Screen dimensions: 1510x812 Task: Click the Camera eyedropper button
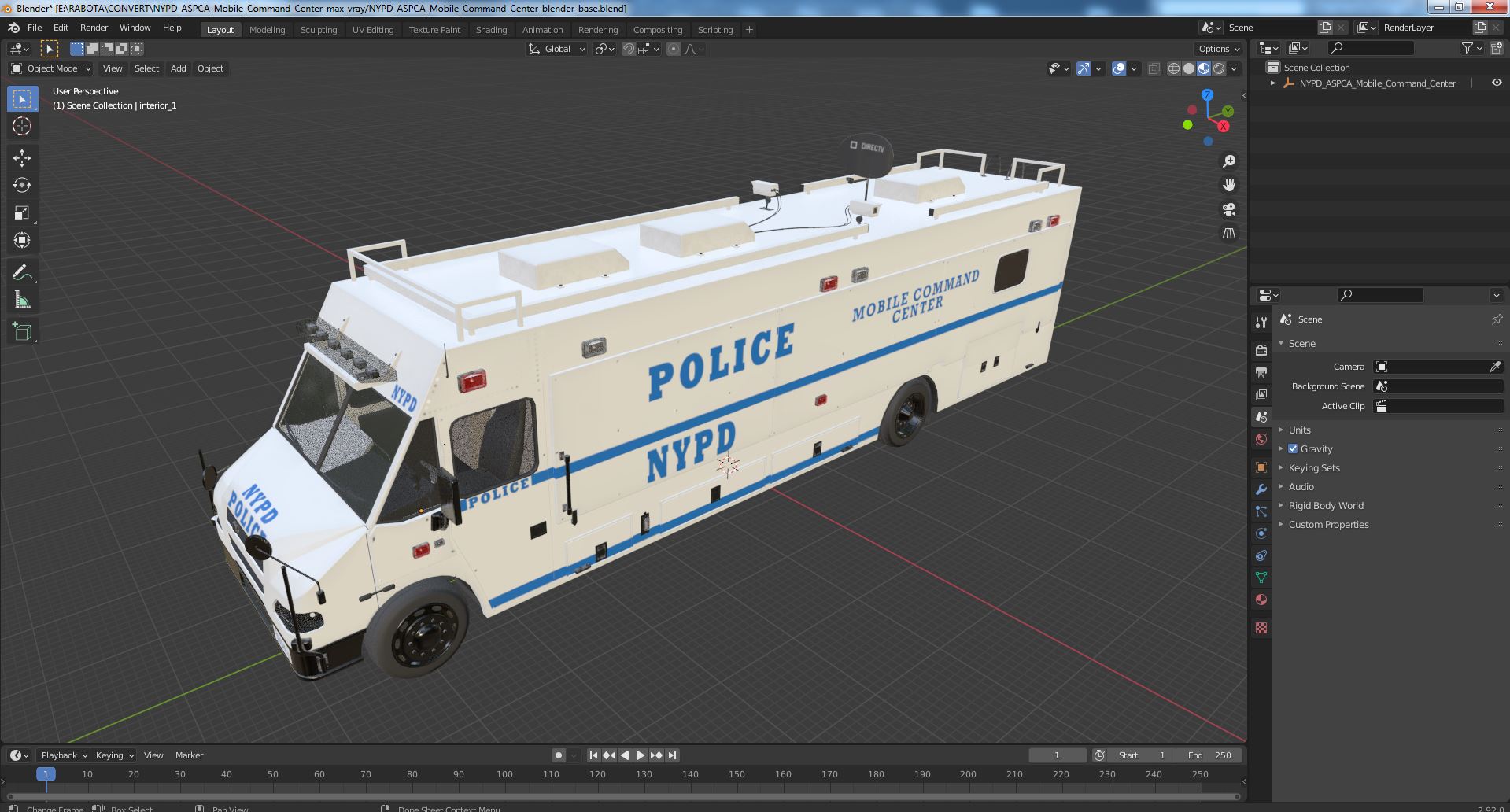point(1495,367)
